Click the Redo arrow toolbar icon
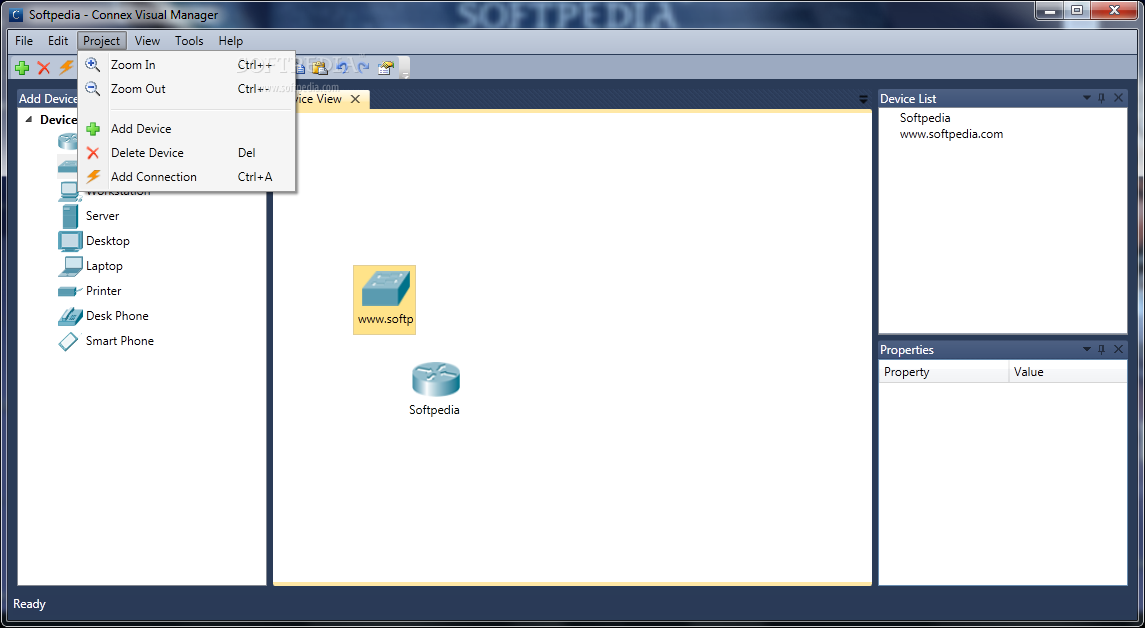1145x628 pixels. [363, 68]
